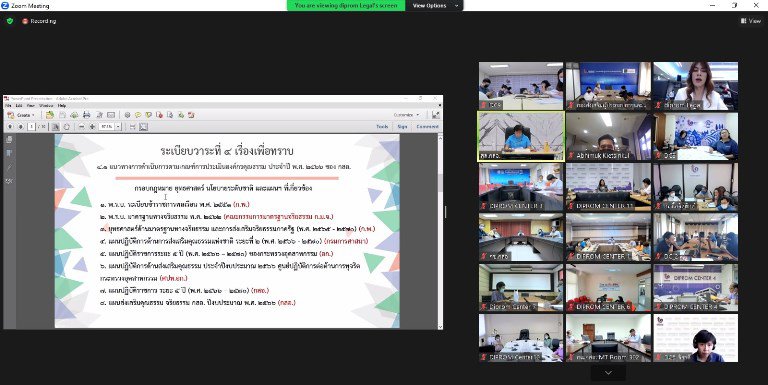768x385 pixels.
Task: Click the Send email envelope icon
Action: tap(111, 115)
